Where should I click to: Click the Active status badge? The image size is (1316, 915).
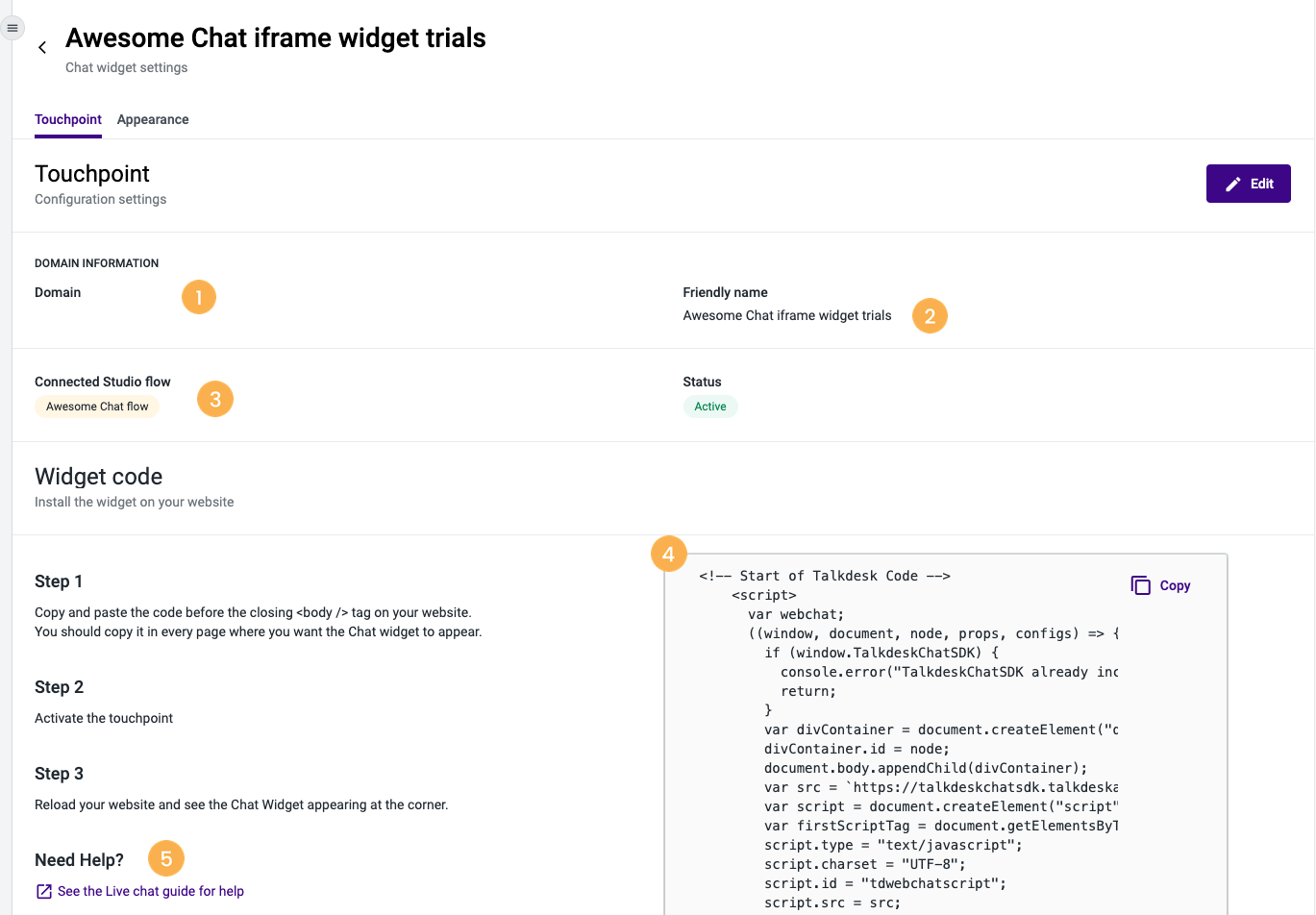710,406
